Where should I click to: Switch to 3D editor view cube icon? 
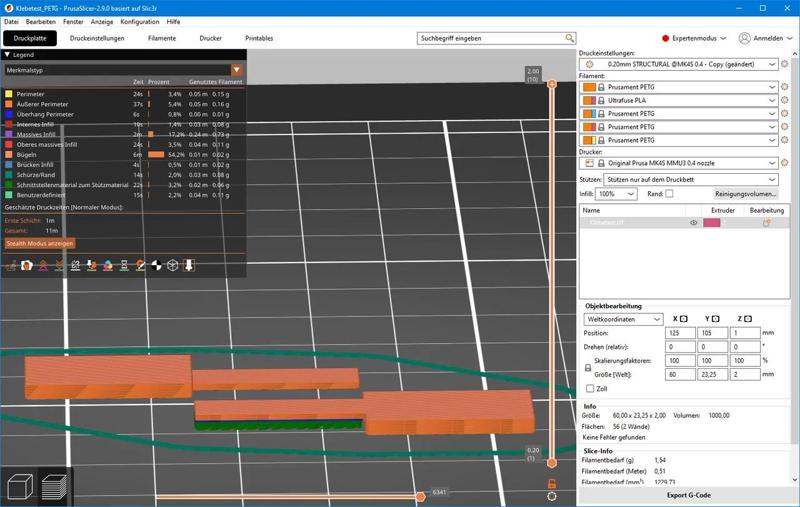click(20, 486)
